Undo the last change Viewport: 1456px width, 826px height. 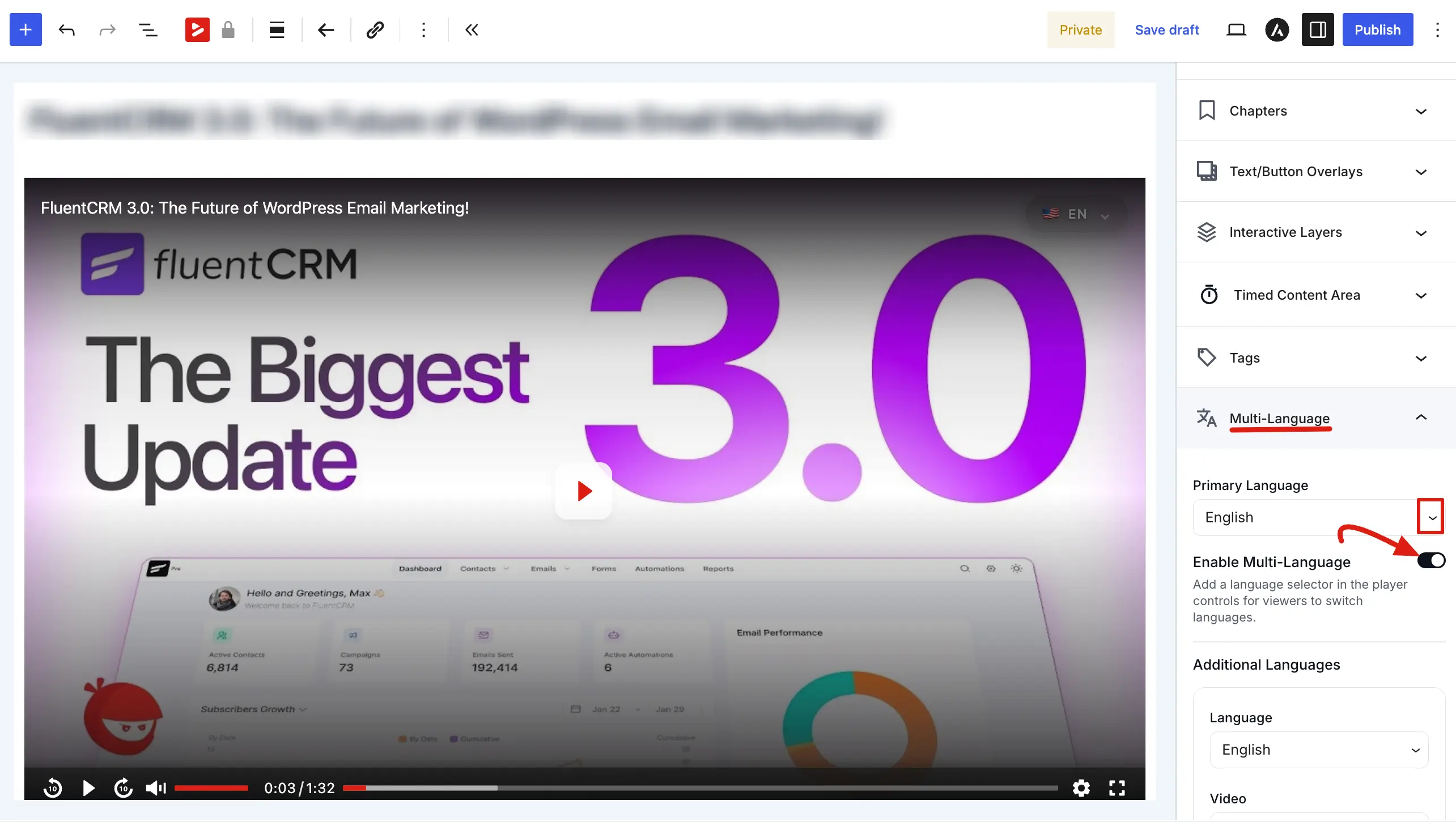tap(66, 29)
